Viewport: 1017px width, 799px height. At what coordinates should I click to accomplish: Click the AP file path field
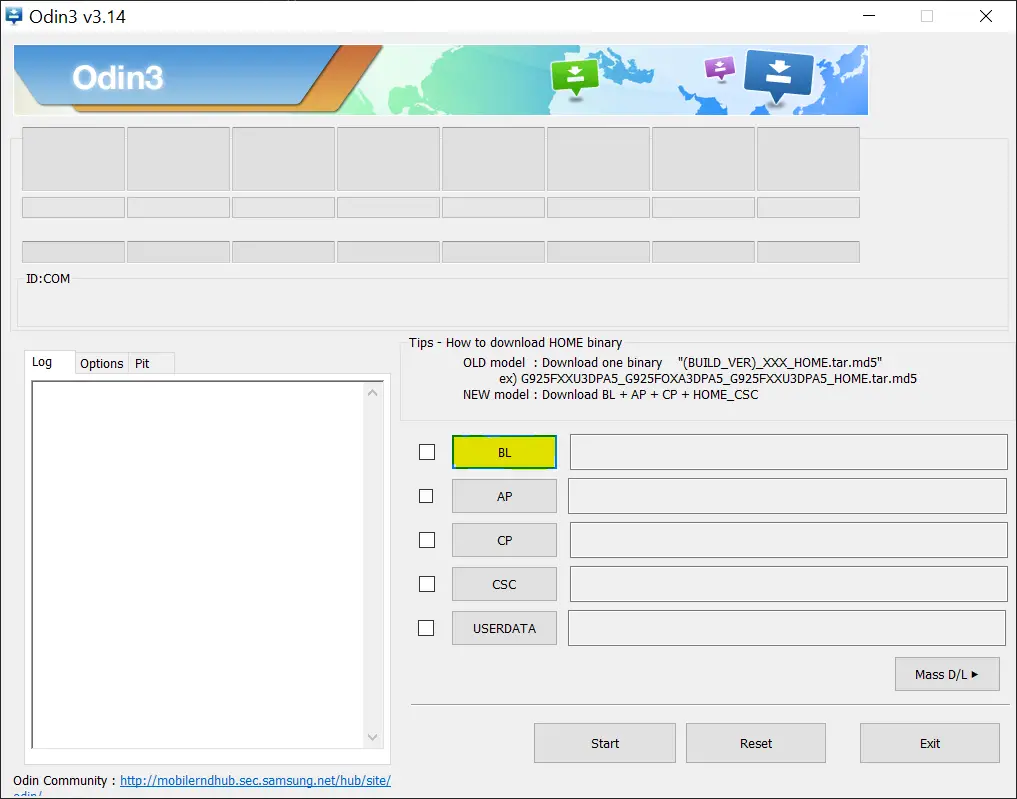pyautogui.click(x=787, y=496)
